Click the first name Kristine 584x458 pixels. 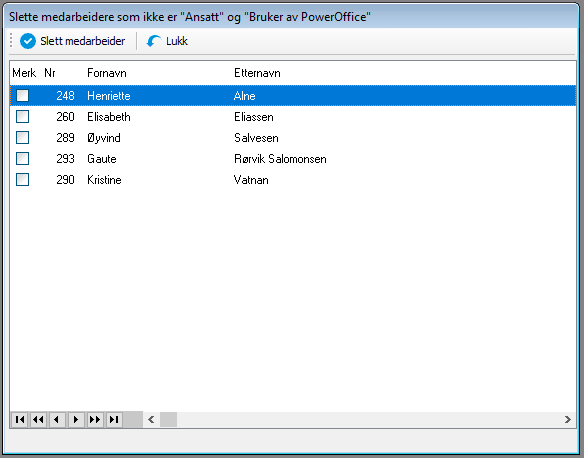click(x=104, y=180)
